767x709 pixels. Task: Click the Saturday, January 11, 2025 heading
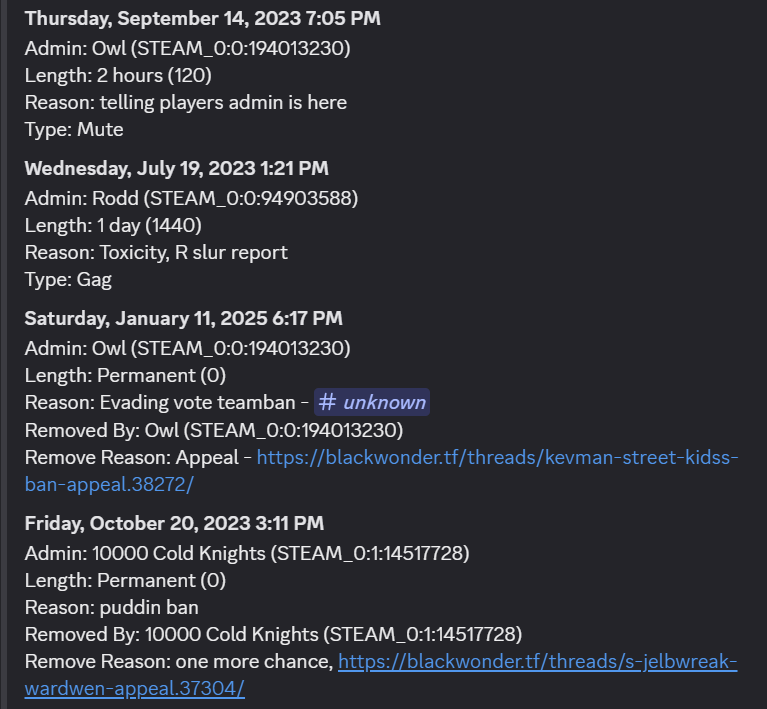pos(183,319)
